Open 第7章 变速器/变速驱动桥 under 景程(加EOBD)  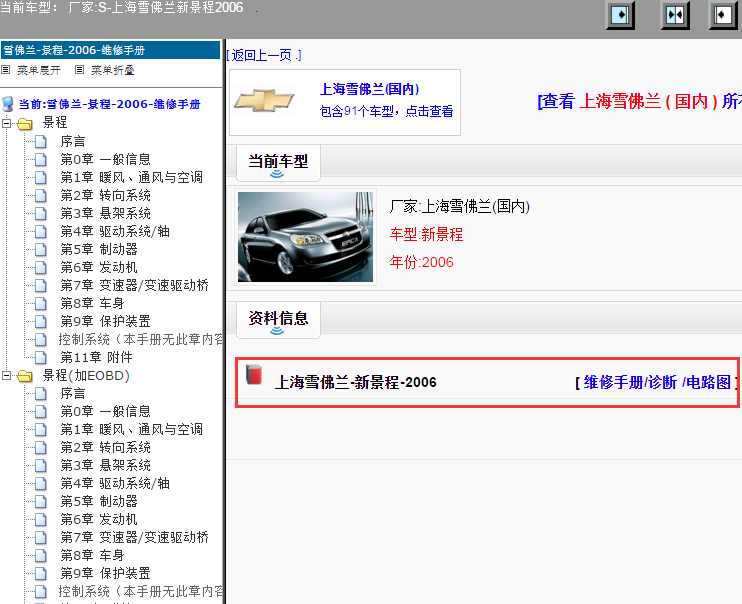click(134, 537)
